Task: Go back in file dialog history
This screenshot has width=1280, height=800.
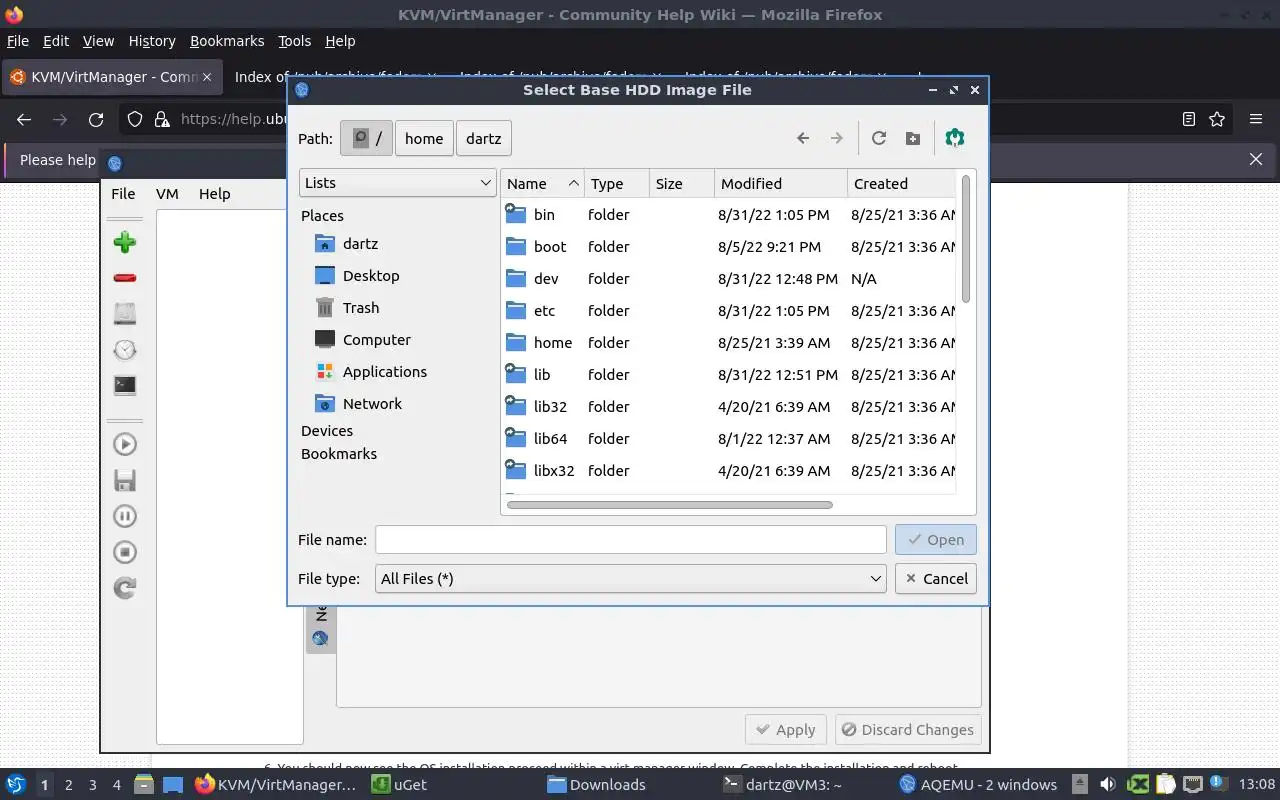Action: [803, 138]
